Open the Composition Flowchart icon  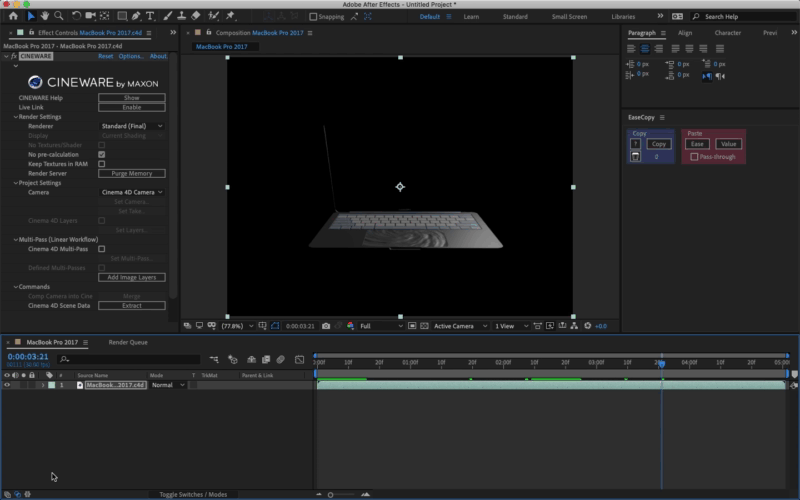(x=574, y=326)
